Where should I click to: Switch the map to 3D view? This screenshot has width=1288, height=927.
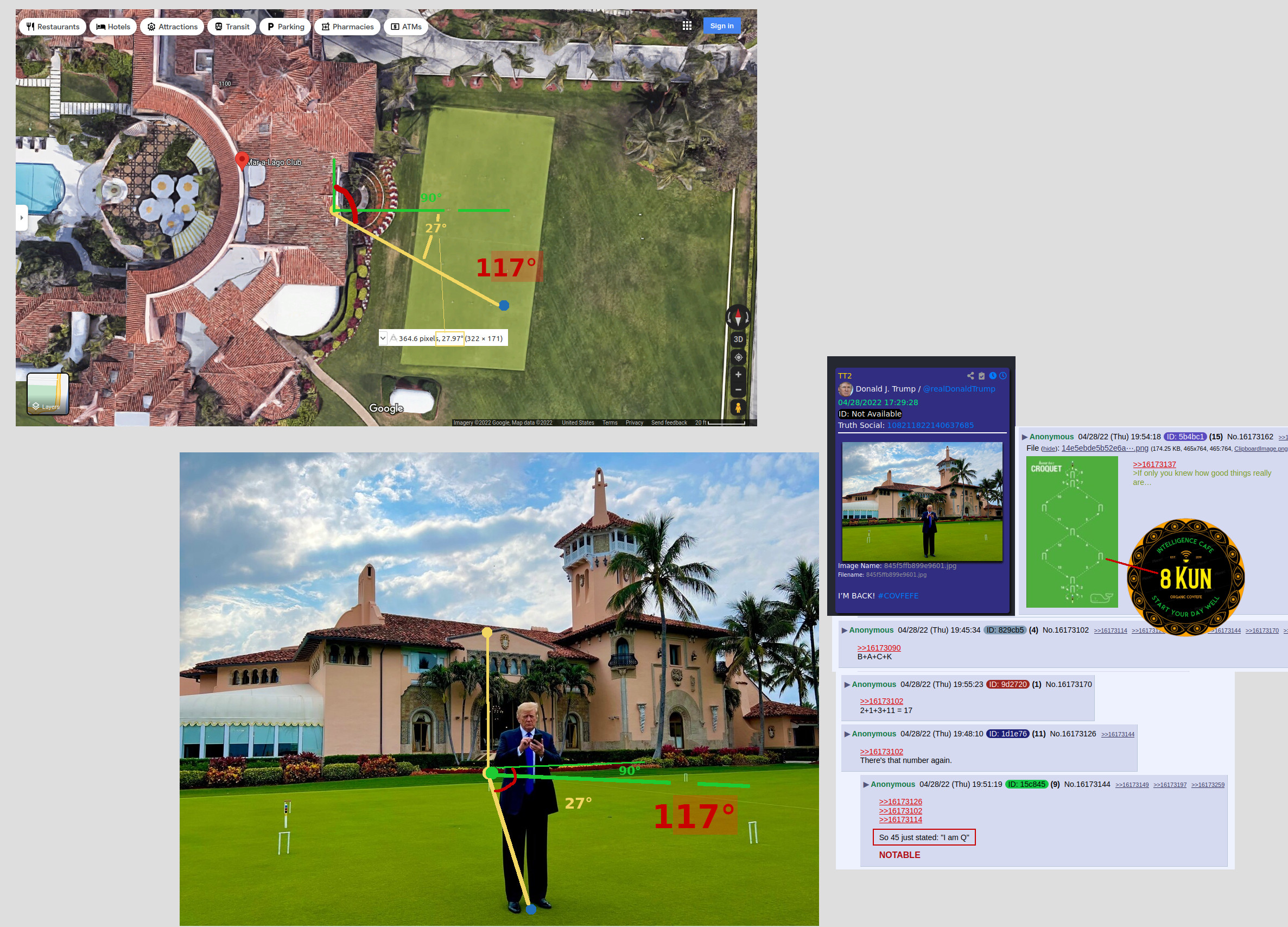[738, 339]
